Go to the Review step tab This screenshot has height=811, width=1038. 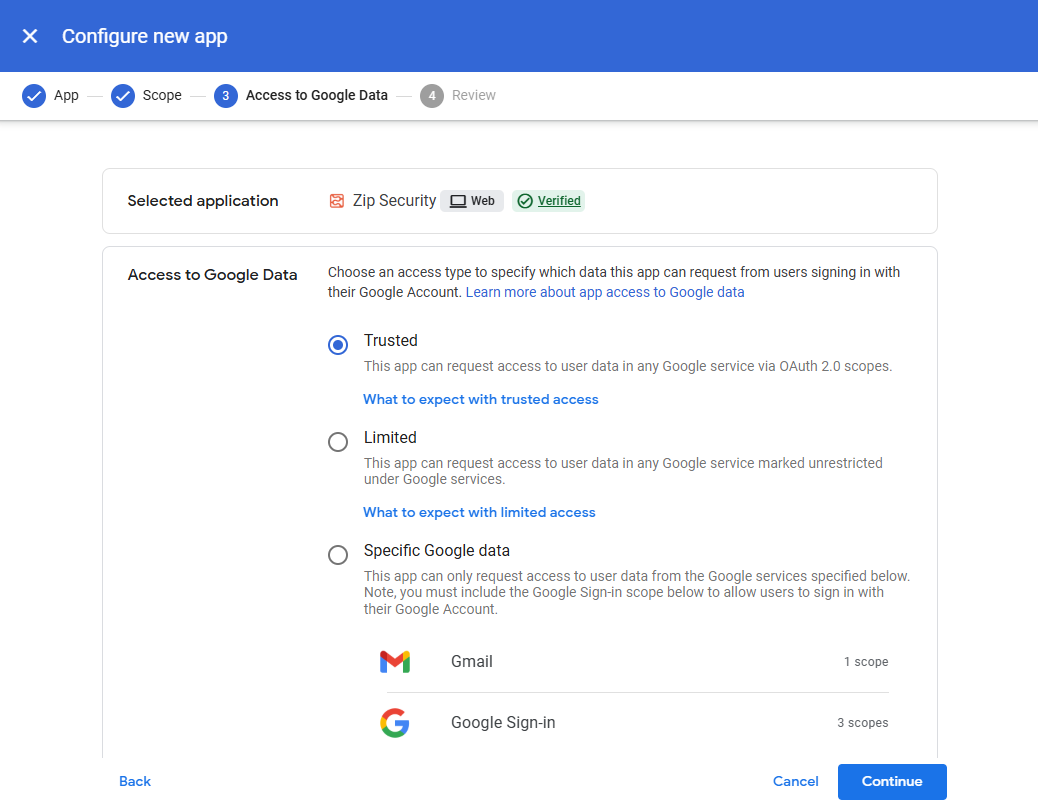tap(473, 96)
